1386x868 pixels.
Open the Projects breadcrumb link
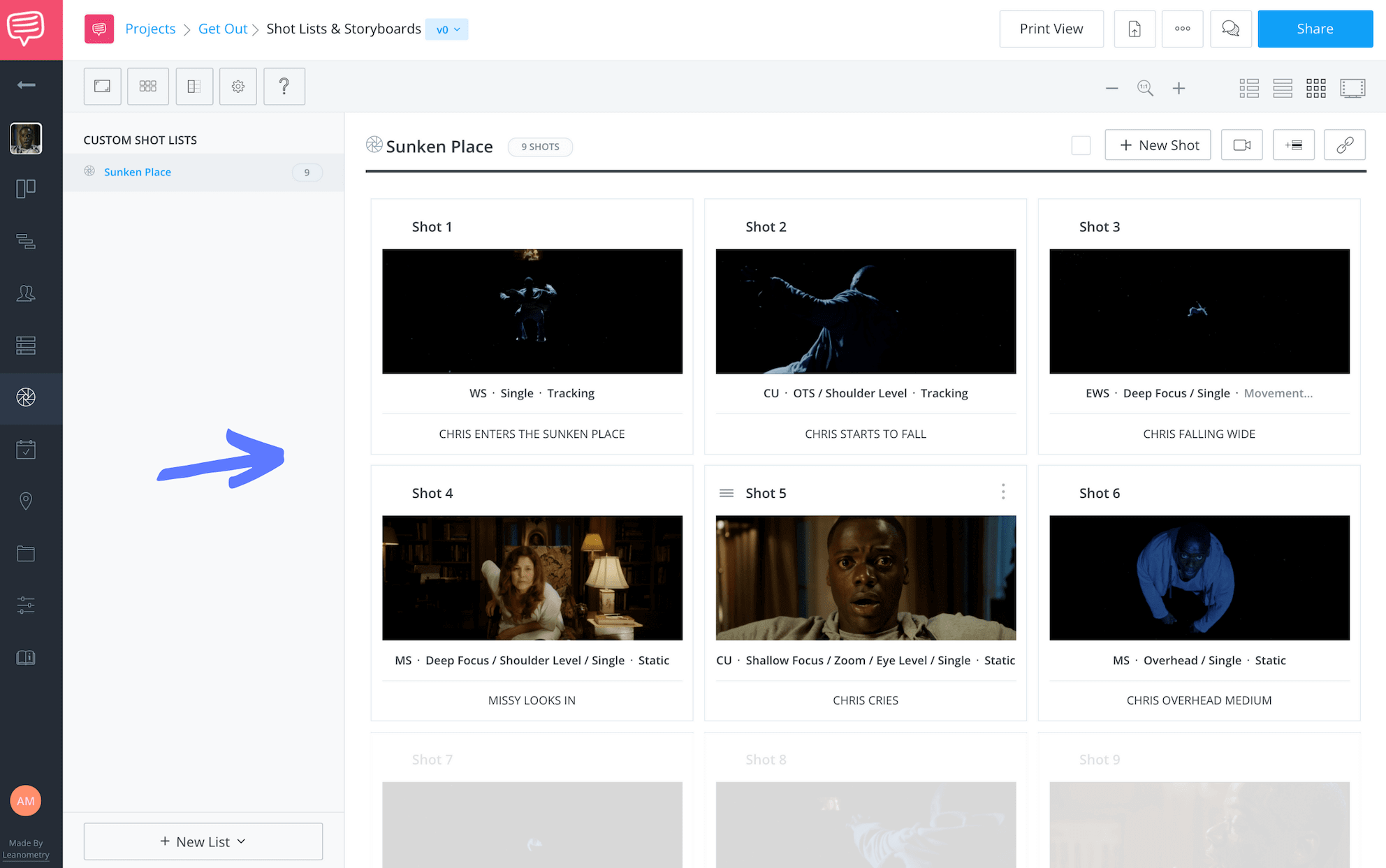tap(150, 29)
